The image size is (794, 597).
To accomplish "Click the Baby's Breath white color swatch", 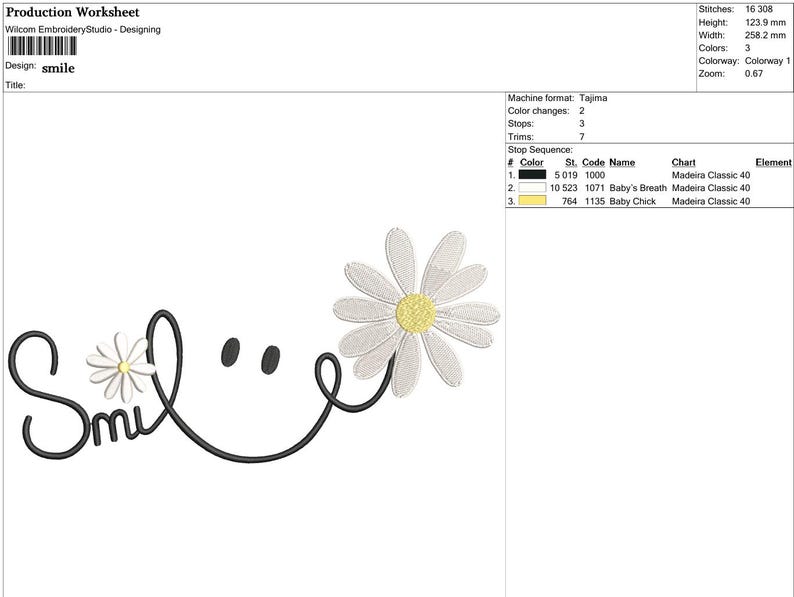I will [x=532, y=188].
